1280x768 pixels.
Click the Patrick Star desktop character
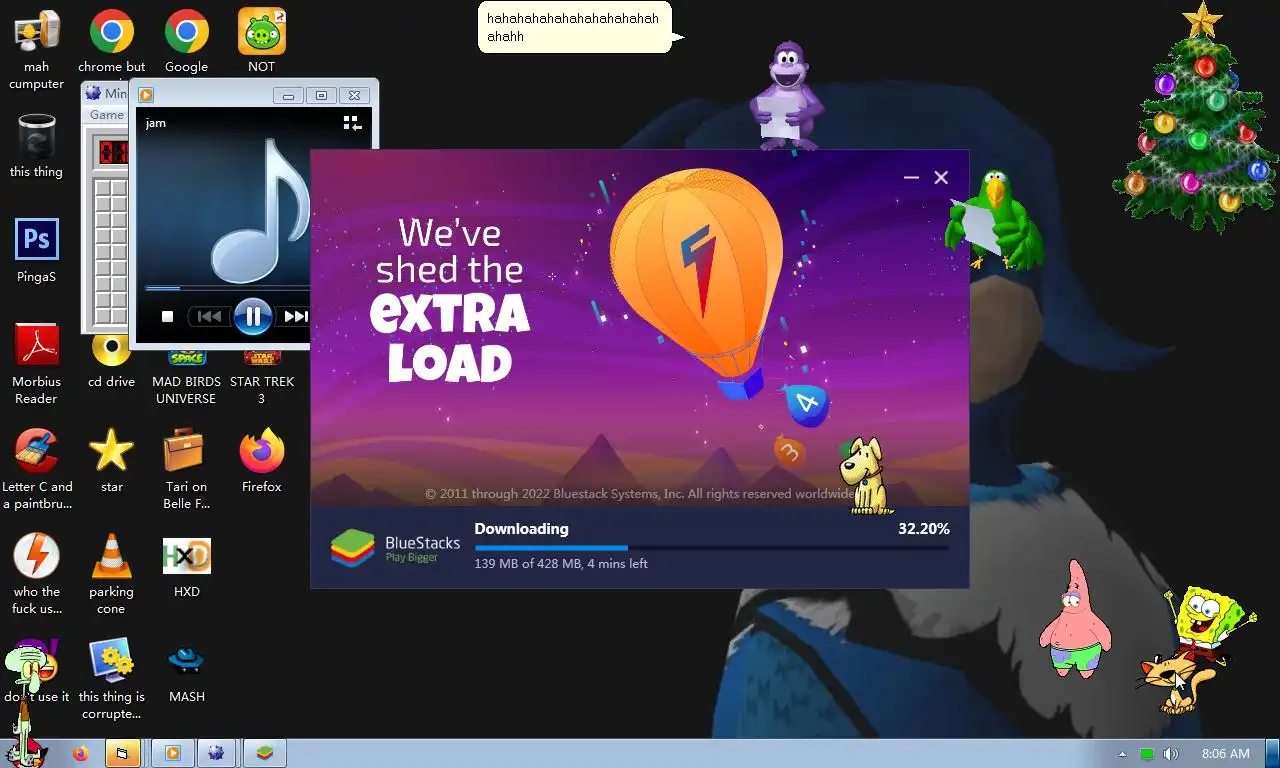click(x=1075, y=619)
